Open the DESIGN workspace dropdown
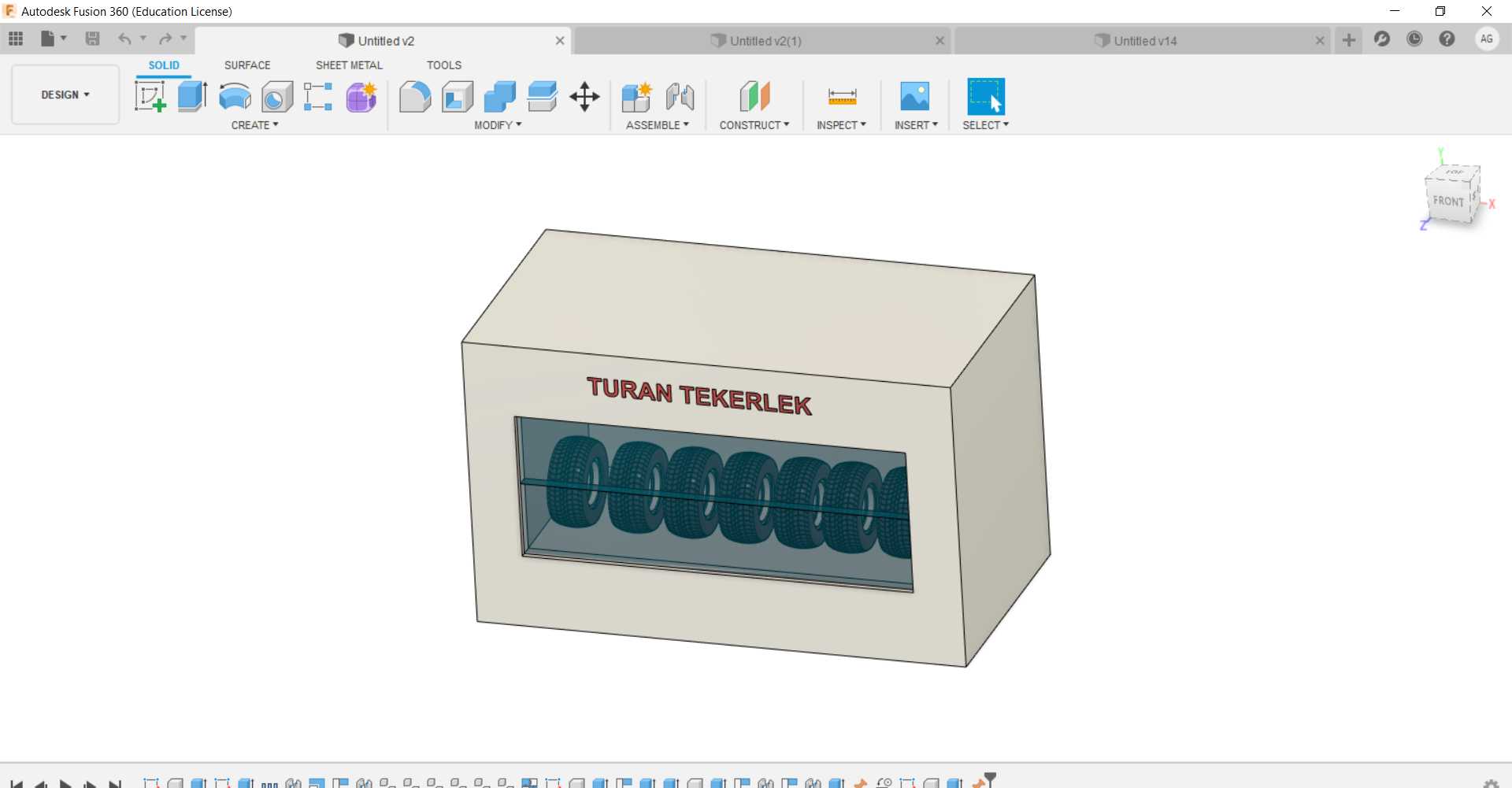The height and width of the screenshot is (788, 1512). pos(65,94)
